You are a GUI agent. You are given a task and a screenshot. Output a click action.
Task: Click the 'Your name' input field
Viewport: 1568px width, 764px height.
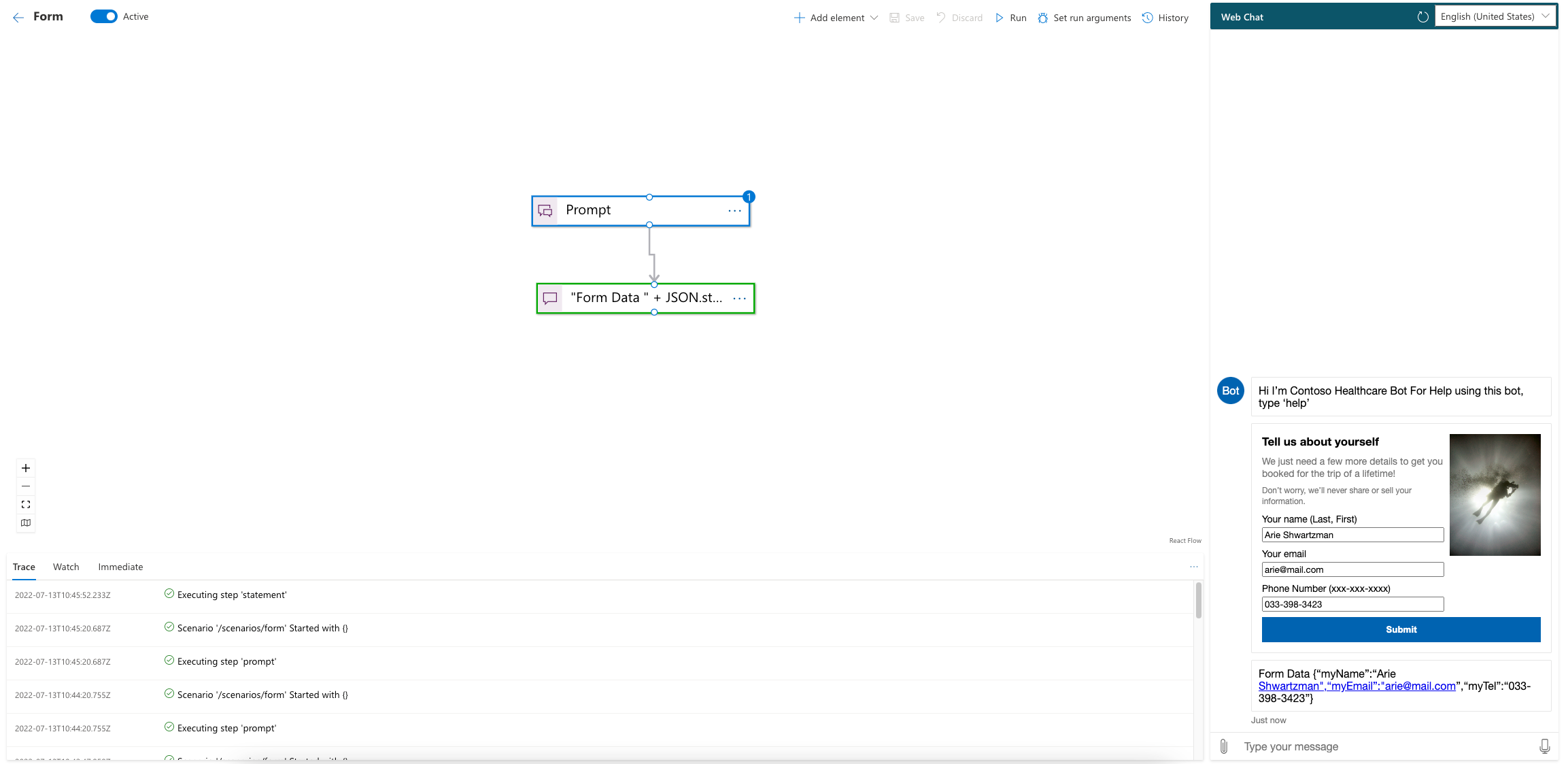click(x=1352, y=535)
